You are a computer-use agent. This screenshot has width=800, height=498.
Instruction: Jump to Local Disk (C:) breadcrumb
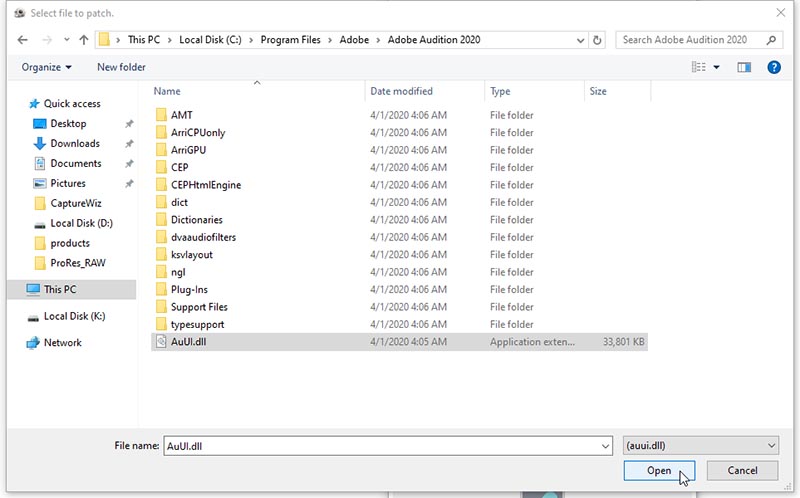coord(210,40)
